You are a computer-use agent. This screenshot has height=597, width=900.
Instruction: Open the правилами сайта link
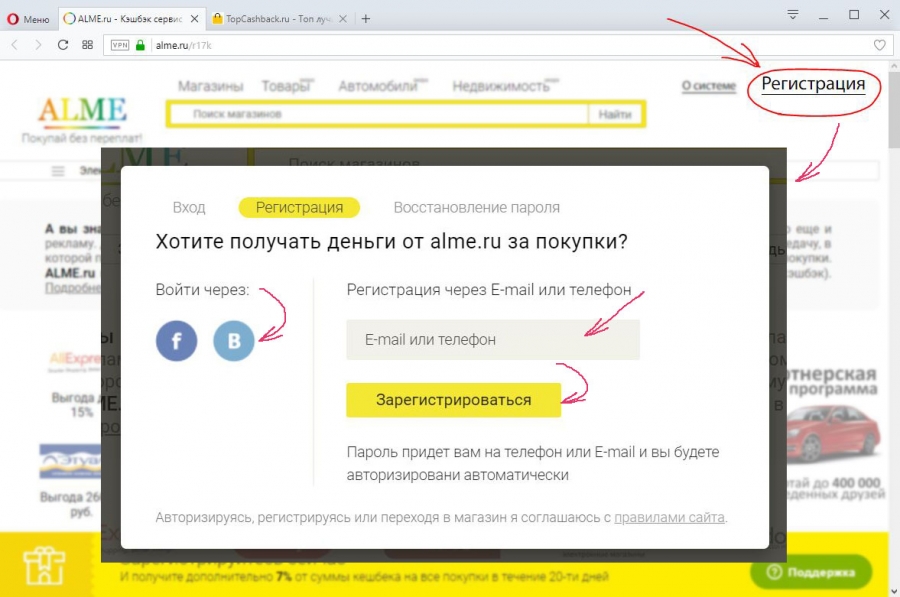click(x=669, y=517)
